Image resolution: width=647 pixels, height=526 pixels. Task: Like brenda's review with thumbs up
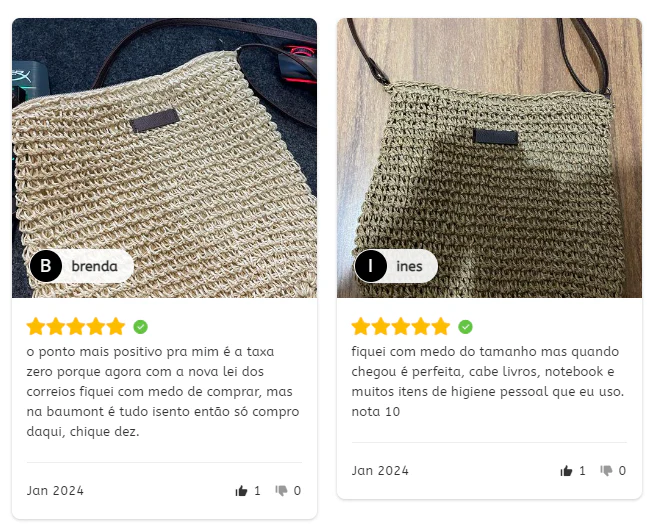click(241, 491)
